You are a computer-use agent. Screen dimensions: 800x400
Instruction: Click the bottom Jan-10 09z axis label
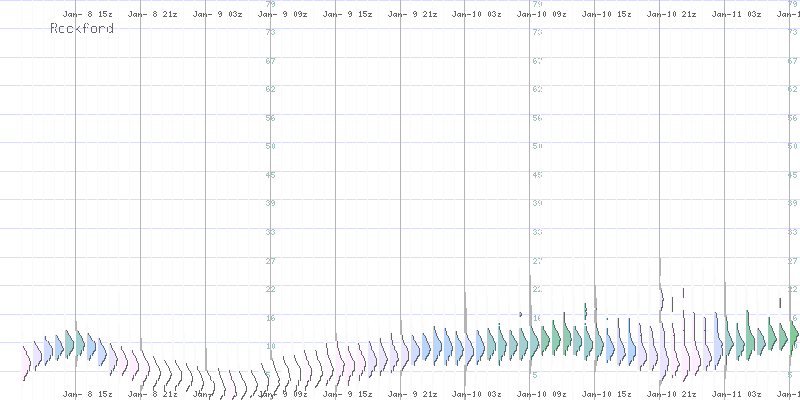point(542,394)
